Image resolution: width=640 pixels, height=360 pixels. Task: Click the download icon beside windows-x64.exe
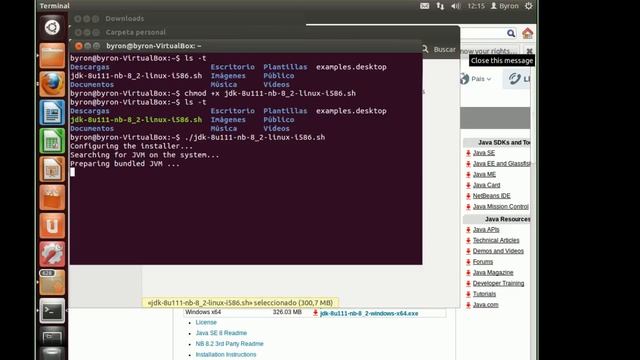pos(315,313)
